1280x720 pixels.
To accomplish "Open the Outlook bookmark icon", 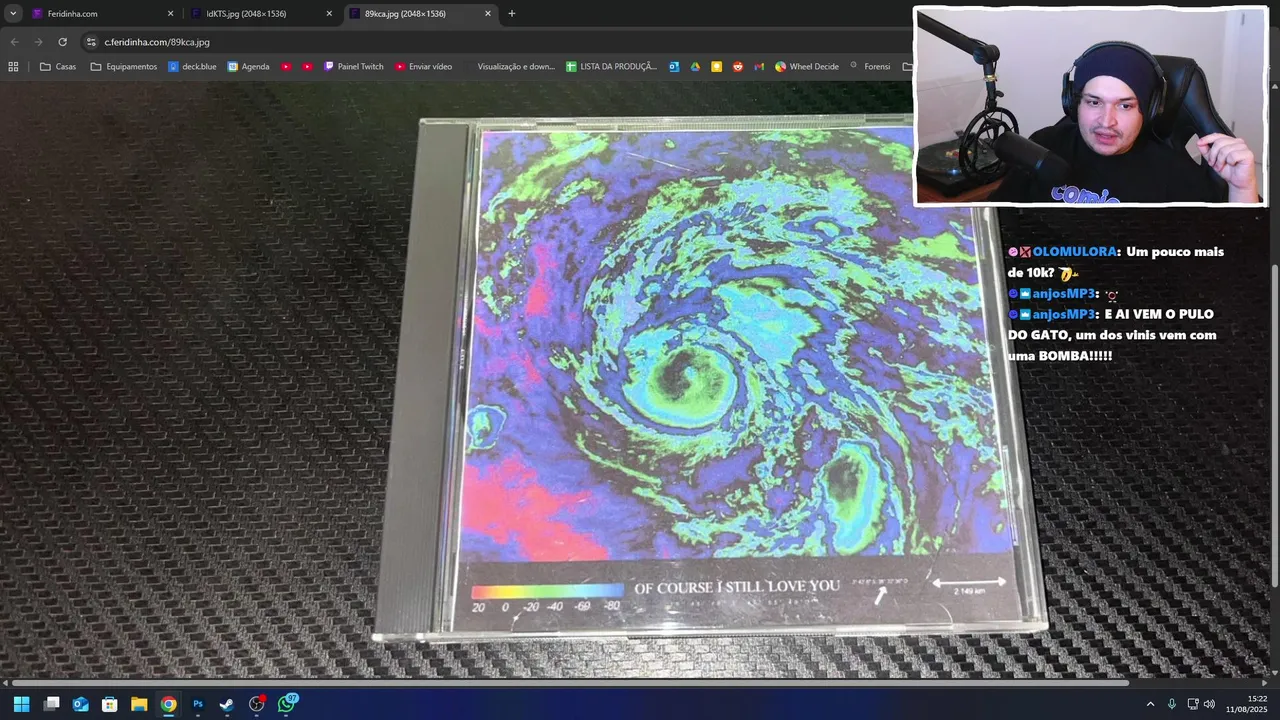I will click(x=674, y=67).
